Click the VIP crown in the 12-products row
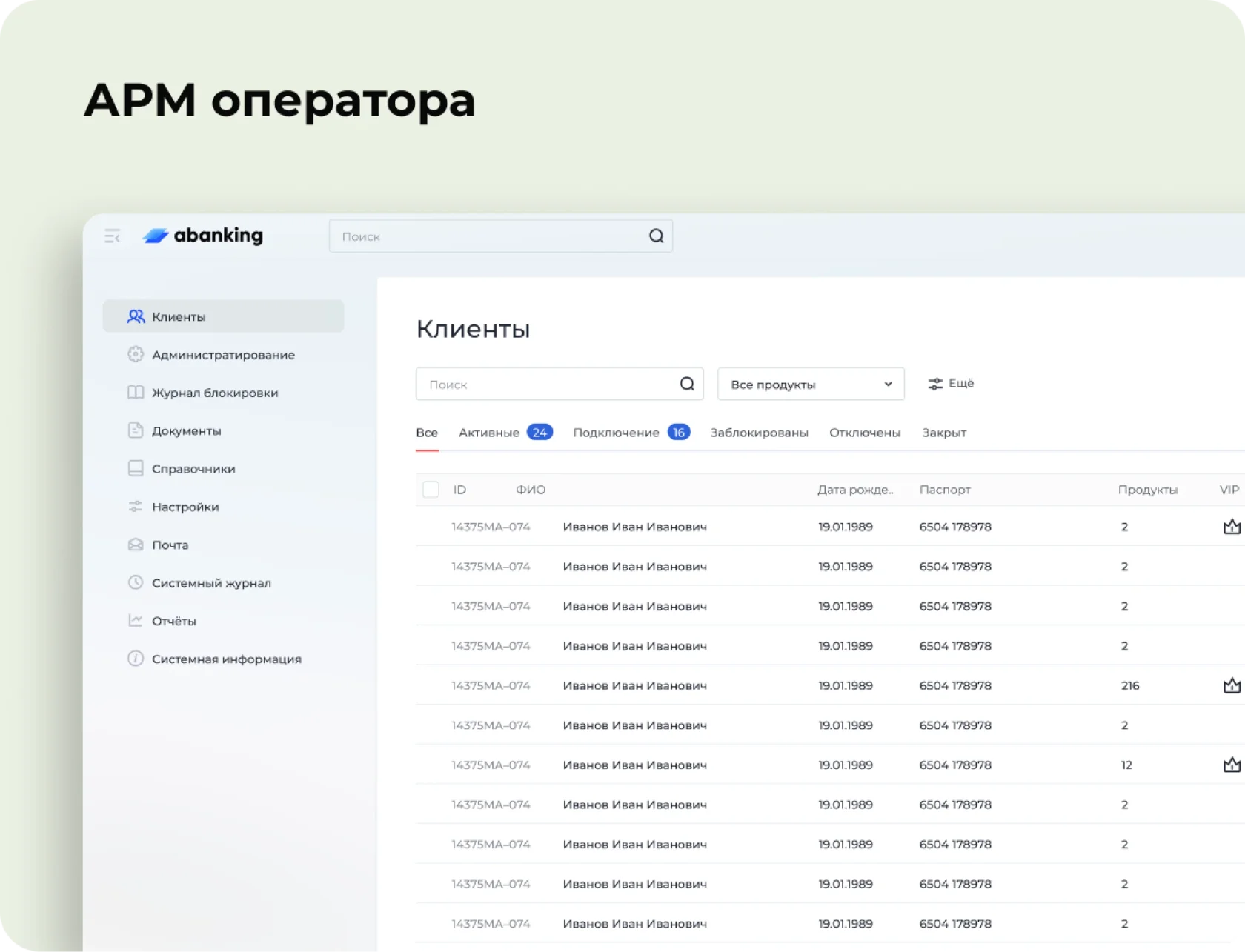 click(1232, 765)
